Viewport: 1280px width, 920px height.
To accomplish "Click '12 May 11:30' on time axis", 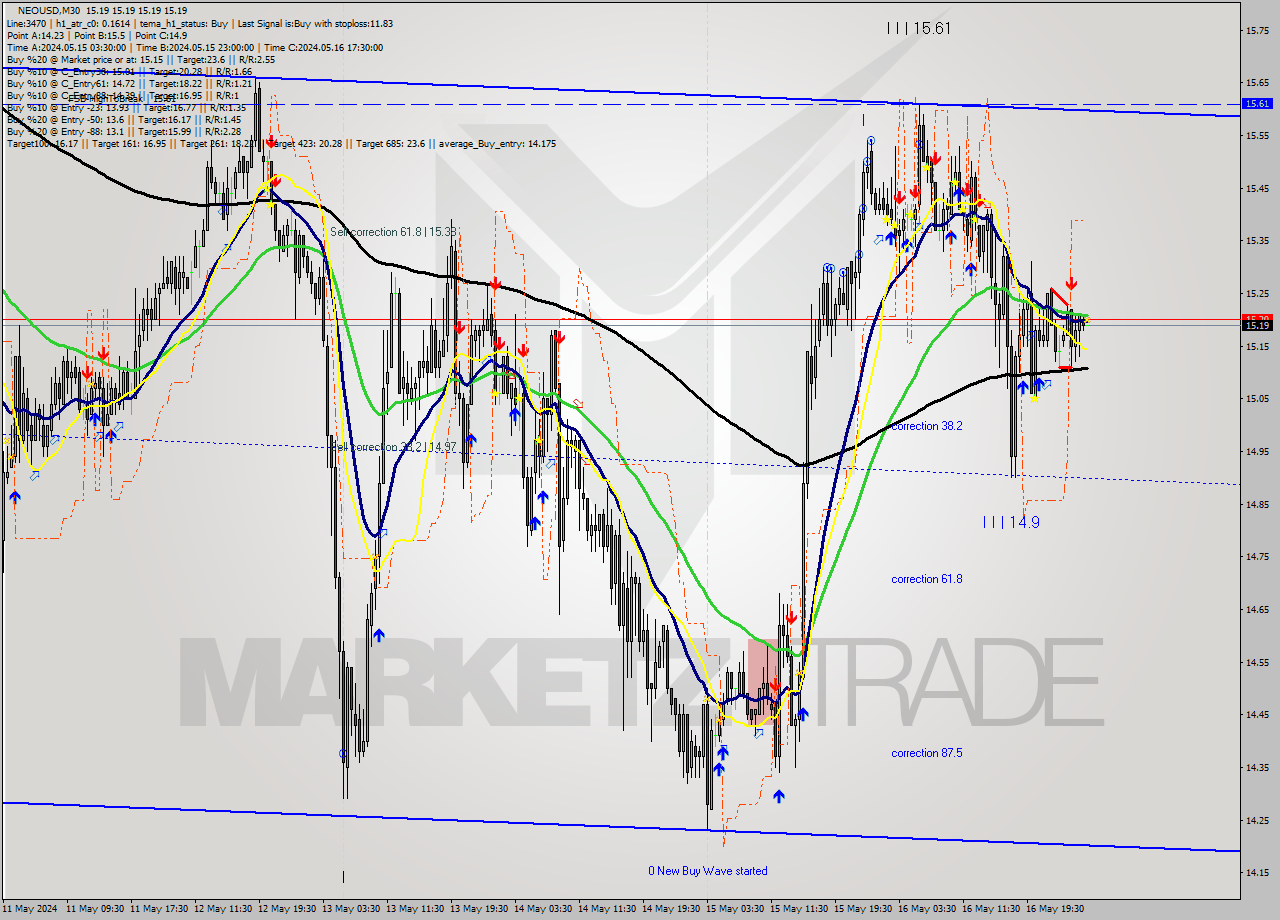I will [223, 909].
